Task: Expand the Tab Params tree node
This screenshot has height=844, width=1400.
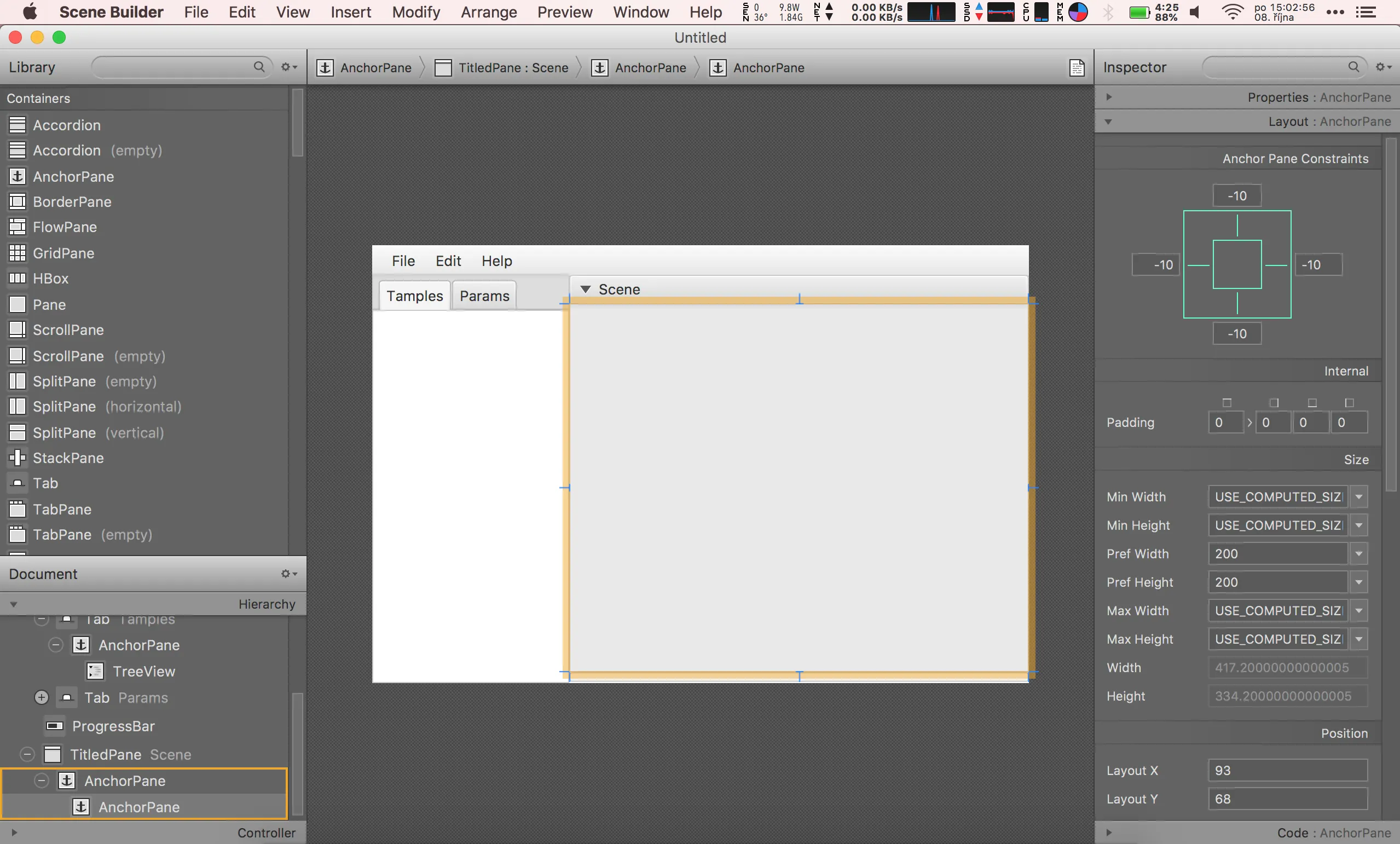Action: 42,697
